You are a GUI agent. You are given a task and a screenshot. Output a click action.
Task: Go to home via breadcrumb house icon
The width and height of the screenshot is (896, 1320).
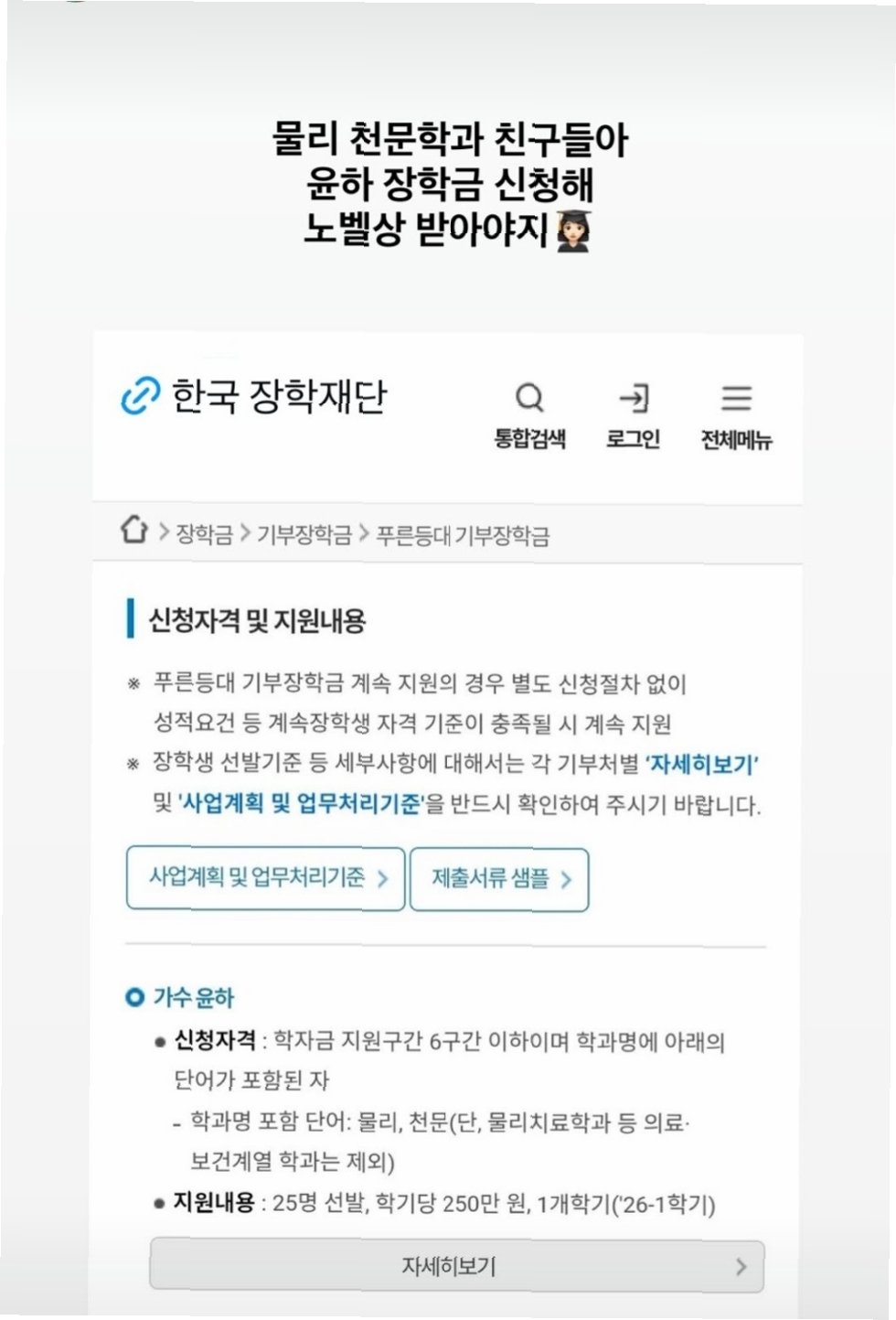tap(133, 529)
